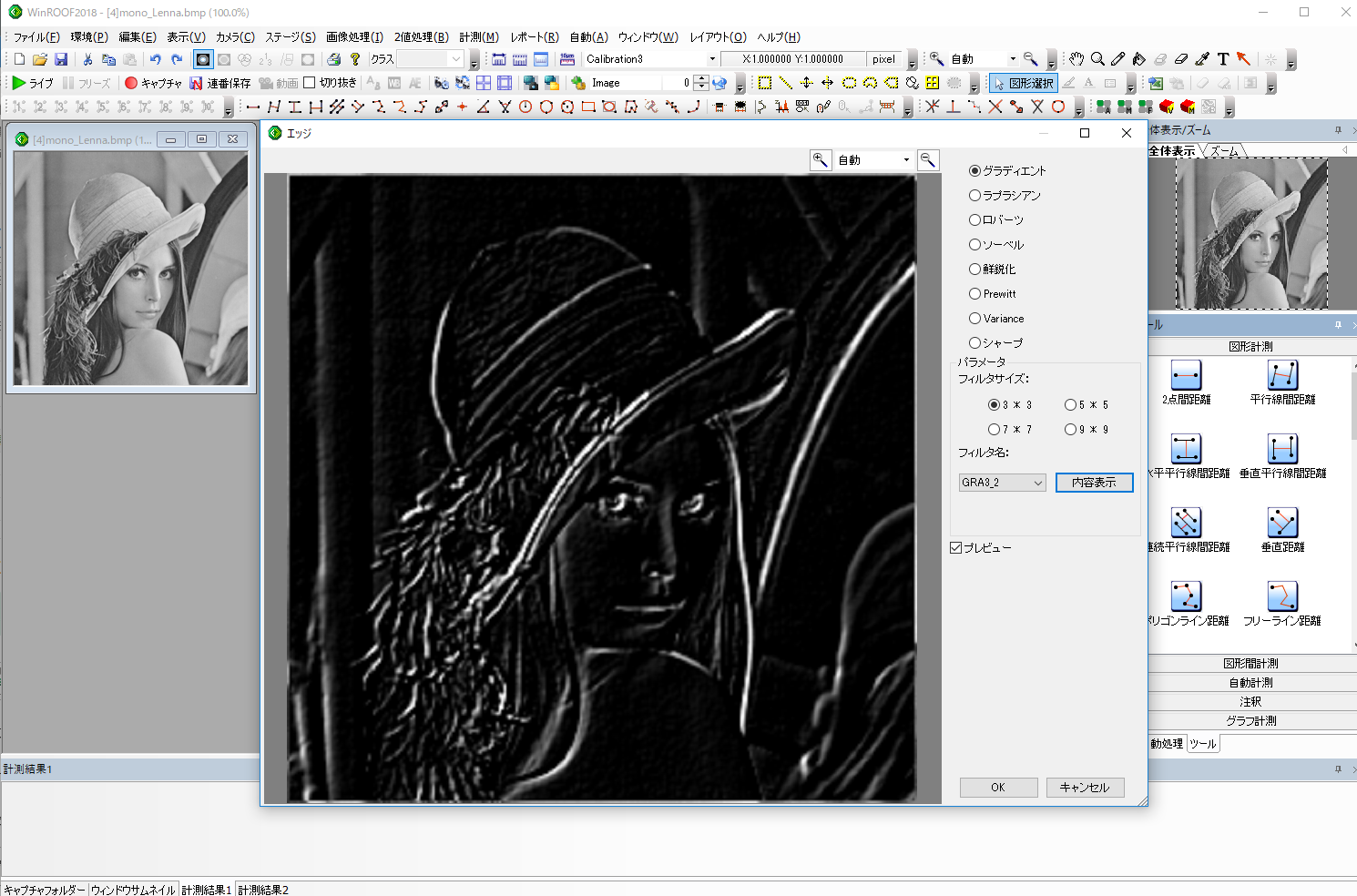Image resolution: width=1357 pixels, height=896 pixels.
Task: Save the image with the floppy disk icon
Action: [61, 59]
